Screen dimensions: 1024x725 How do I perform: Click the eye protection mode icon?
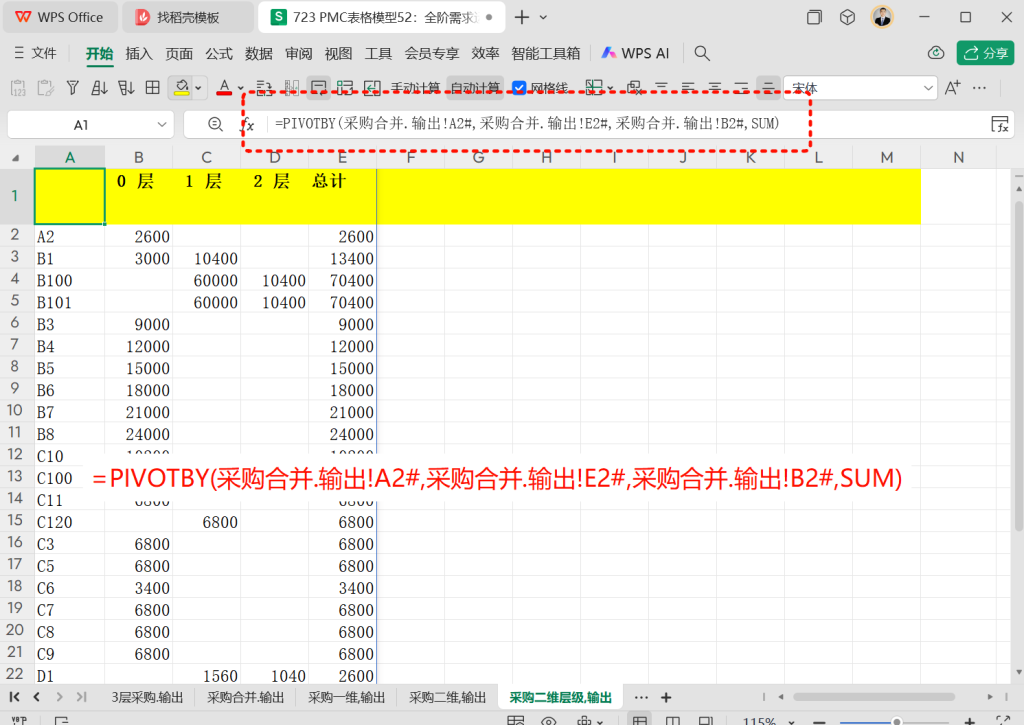tap(549, 721)
